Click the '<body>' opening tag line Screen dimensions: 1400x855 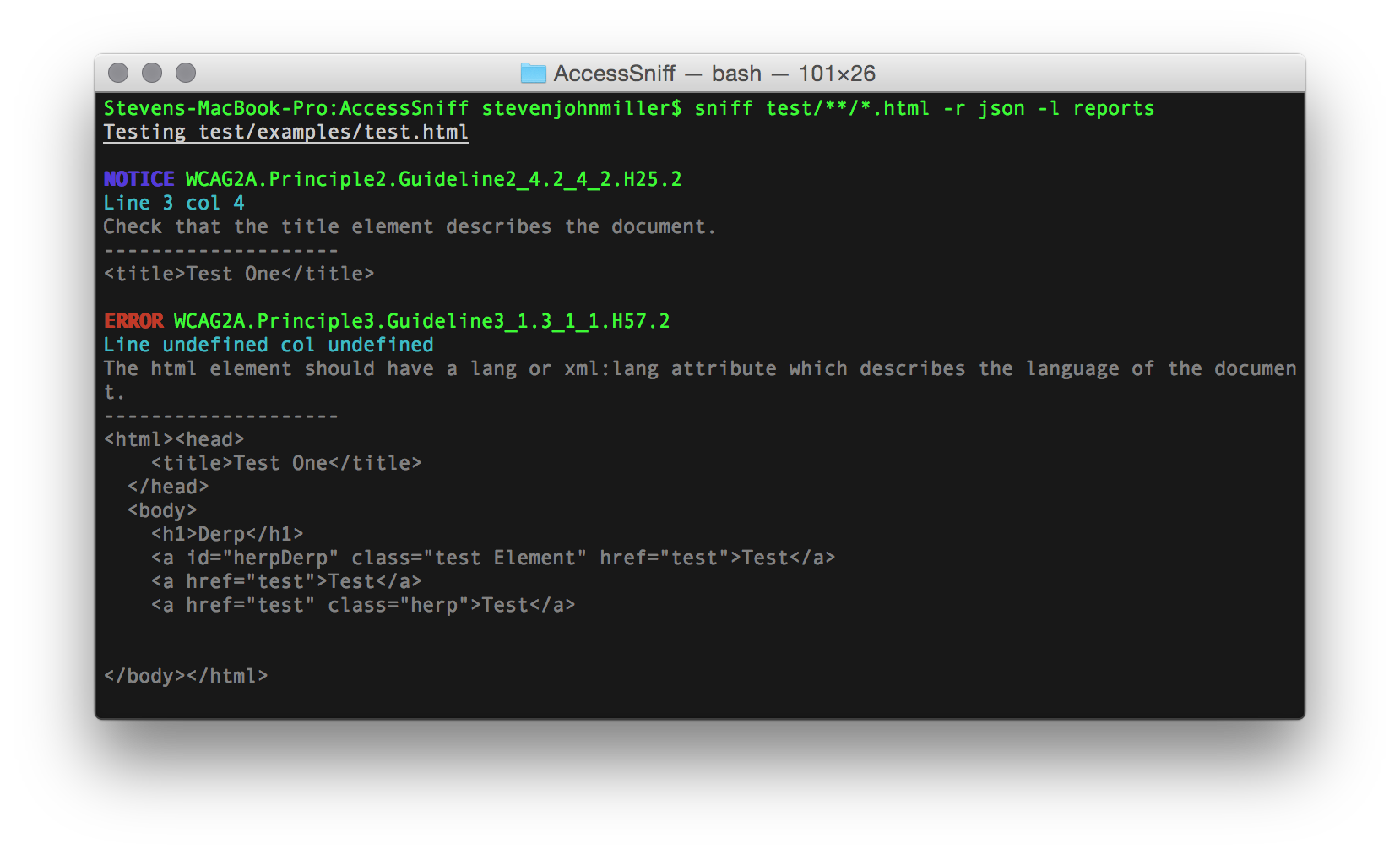tap(162, 510)
